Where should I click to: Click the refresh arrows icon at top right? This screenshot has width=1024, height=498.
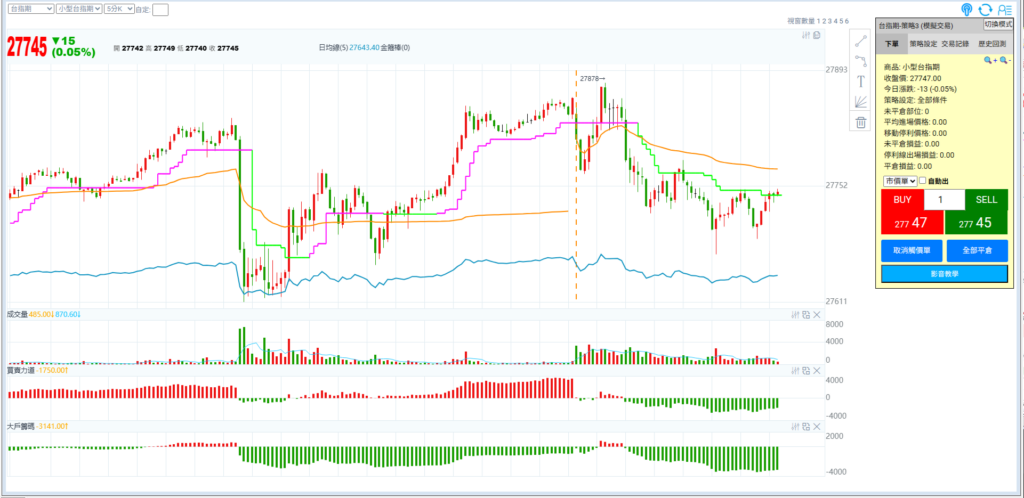[985, 9]
